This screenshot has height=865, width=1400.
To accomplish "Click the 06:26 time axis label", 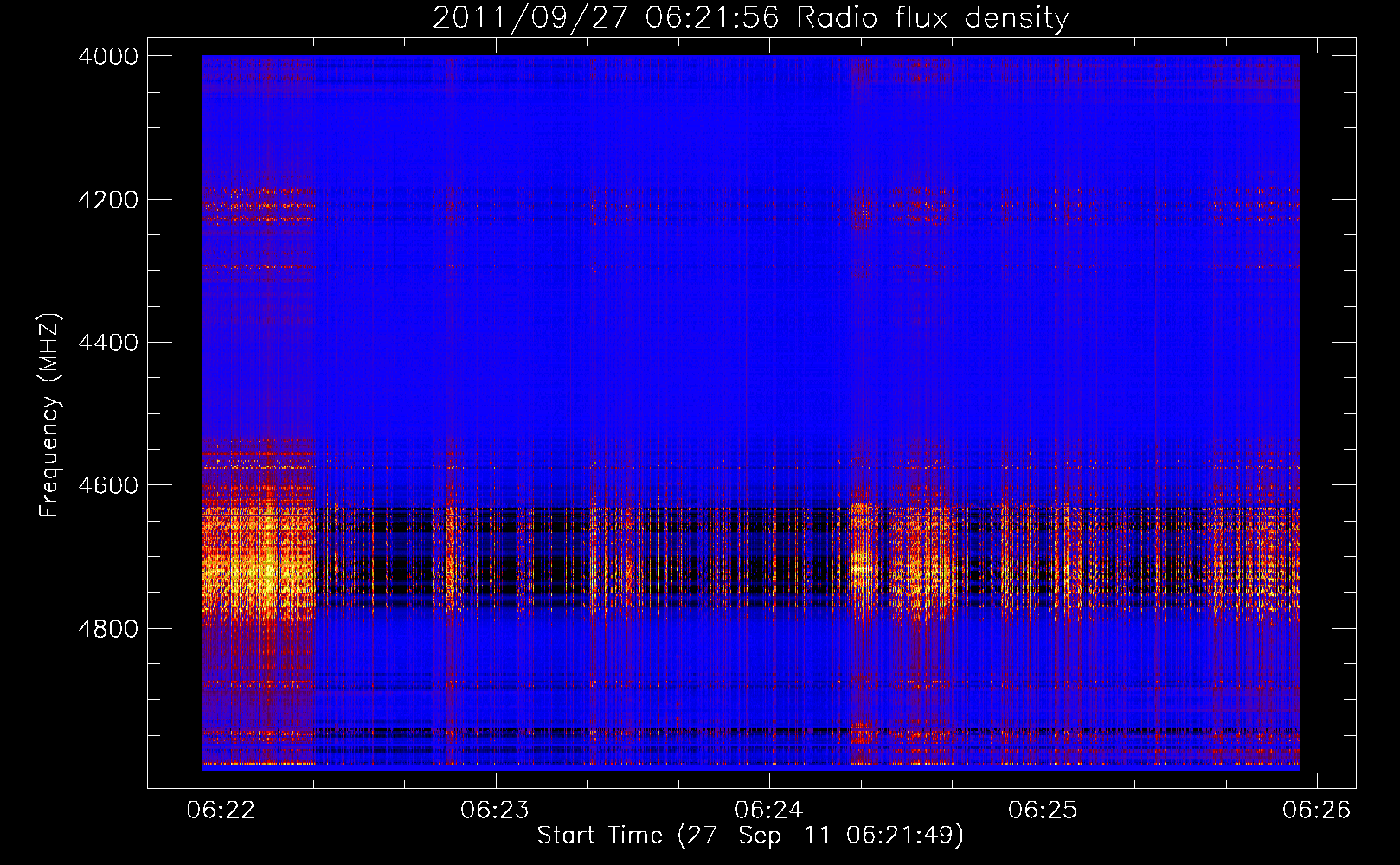I will click(1316, 810).
